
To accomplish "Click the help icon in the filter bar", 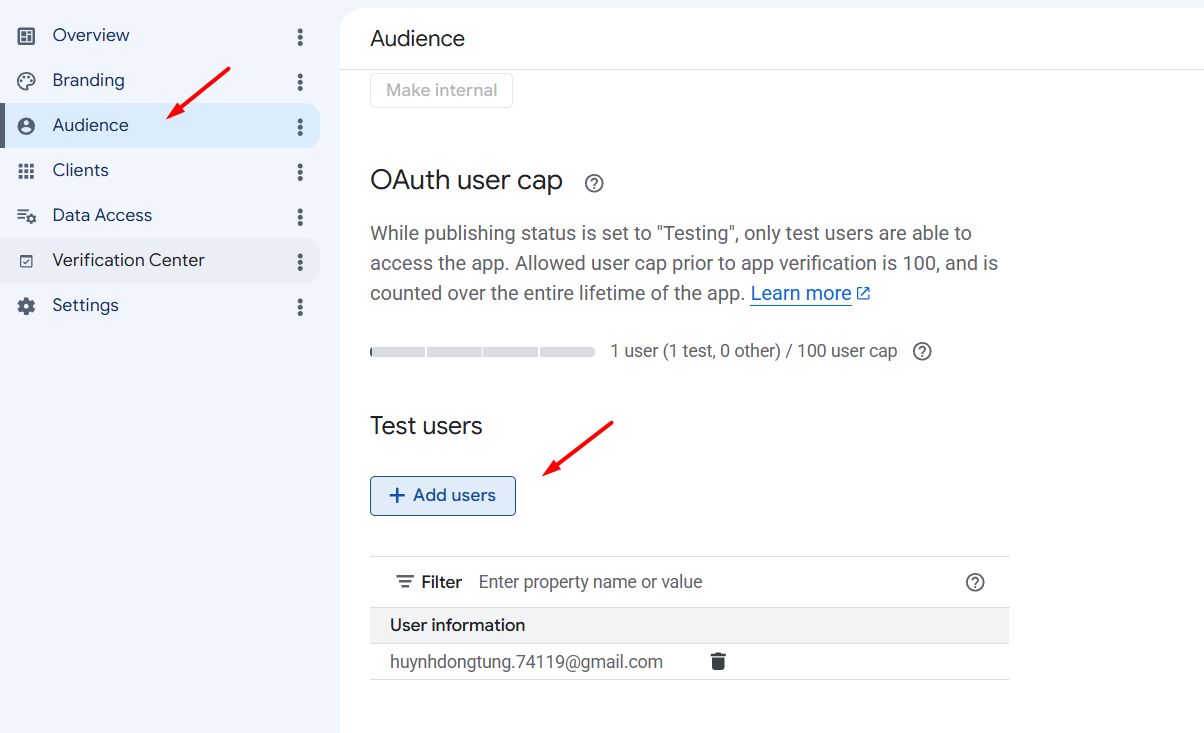I will click(x=976, y=582).
